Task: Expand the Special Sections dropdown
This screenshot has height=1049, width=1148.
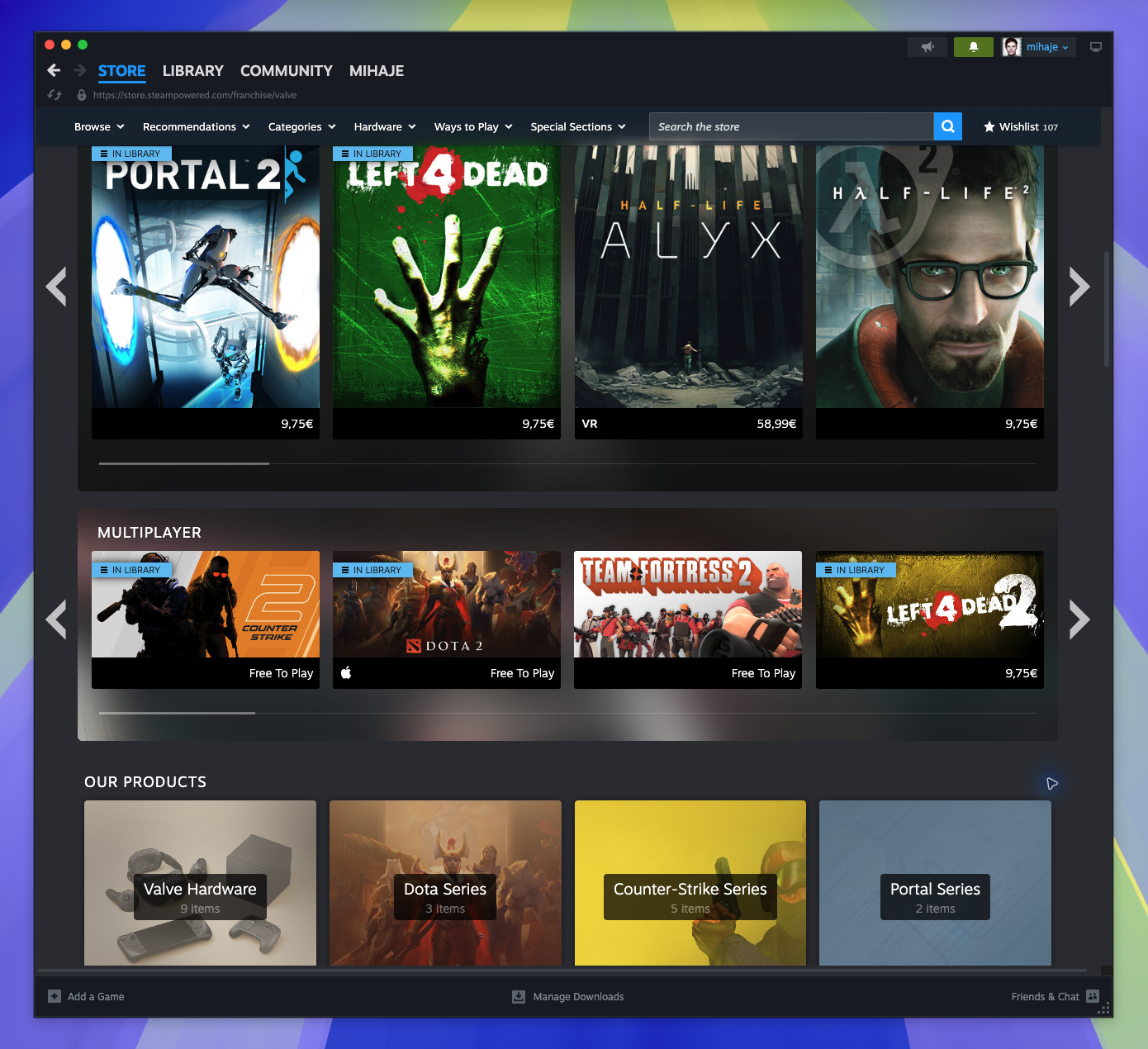Action: pos(578,127)
